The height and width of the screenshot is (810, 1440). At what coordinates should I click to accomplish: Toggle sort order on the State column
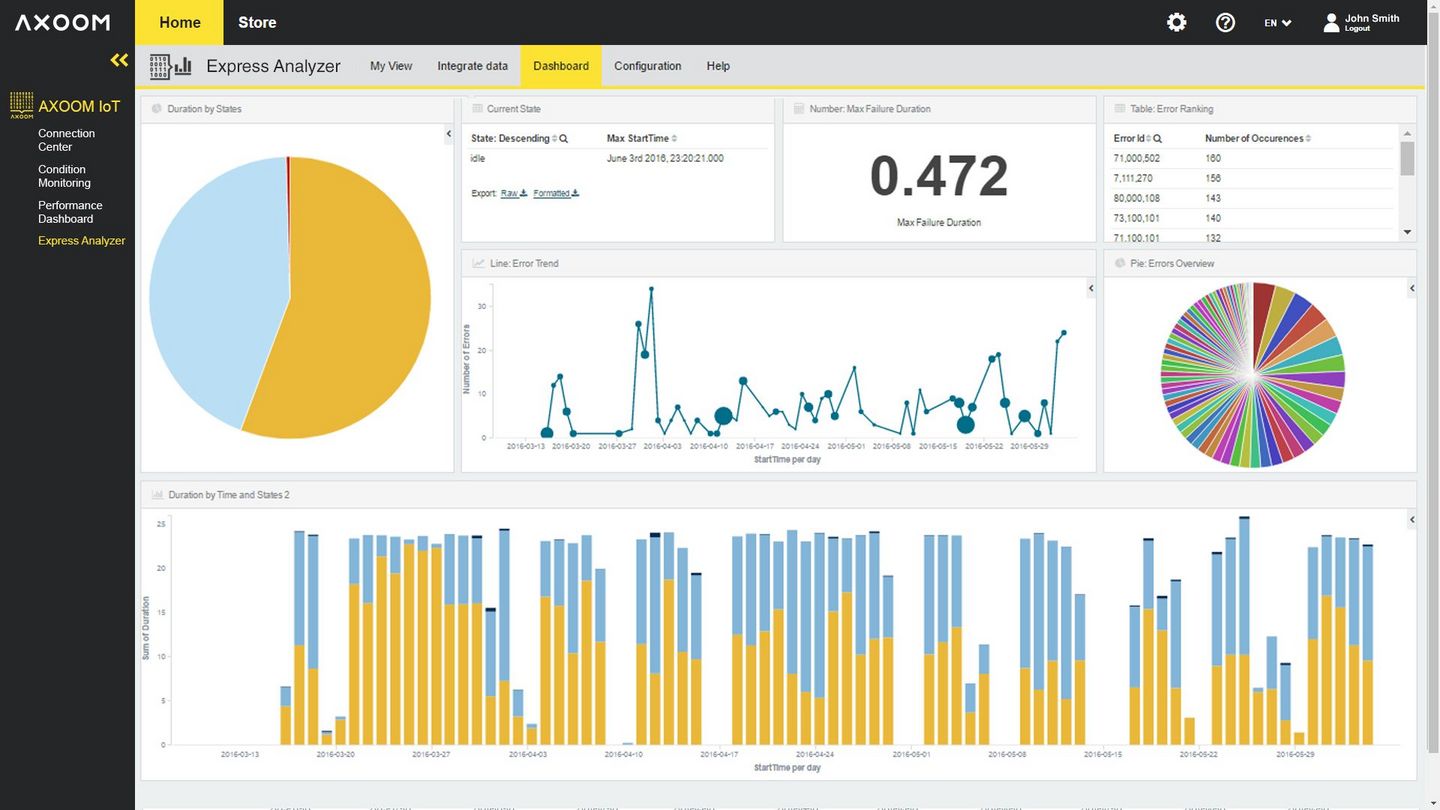click(x=555, y=139)
